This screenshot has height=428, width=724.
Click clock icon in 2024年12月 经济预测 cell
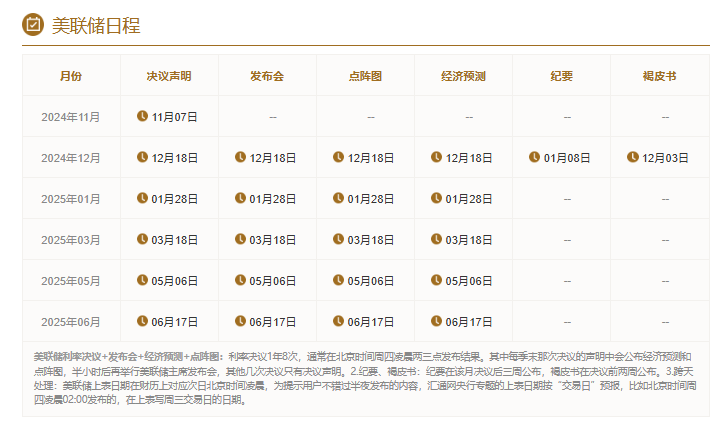point(436,157)
